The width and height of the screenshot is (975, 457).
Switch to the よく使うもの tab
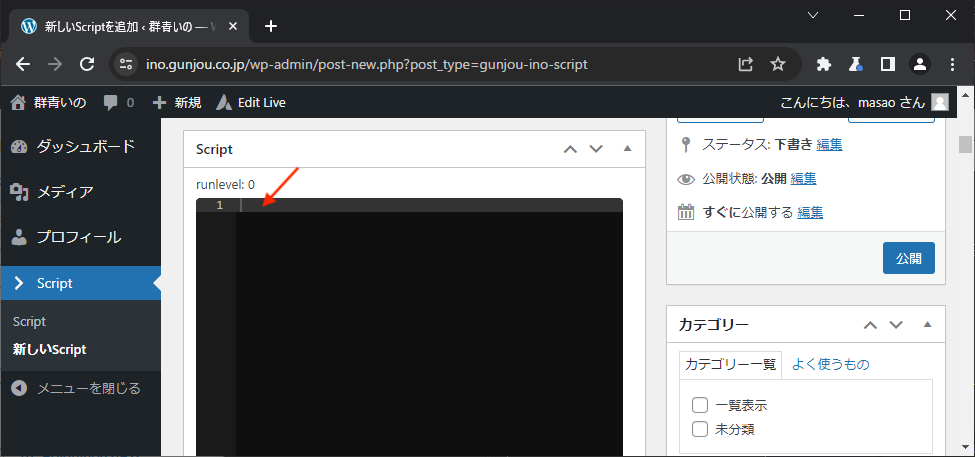click(x=830, y=364)
